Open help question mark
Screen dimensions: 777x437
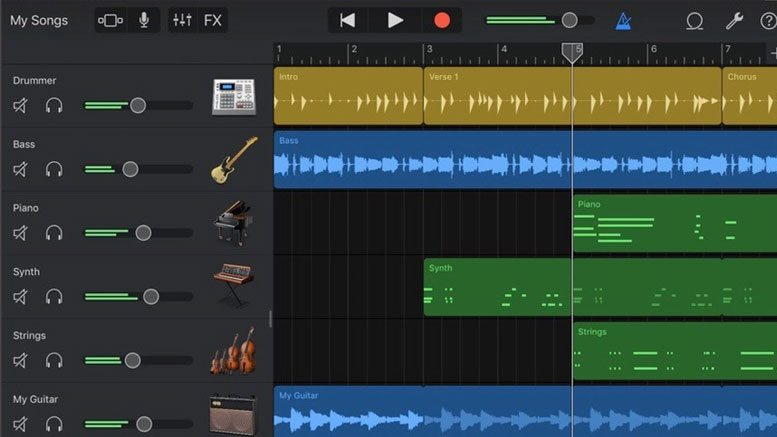click(768, 21)
